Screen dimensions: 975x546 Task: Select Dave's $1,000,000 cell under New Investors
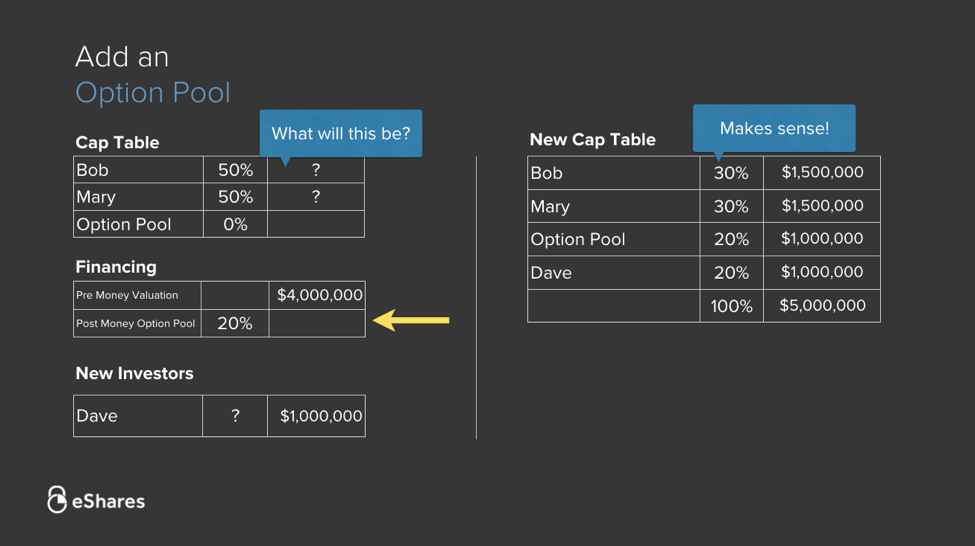pos(320,416)
